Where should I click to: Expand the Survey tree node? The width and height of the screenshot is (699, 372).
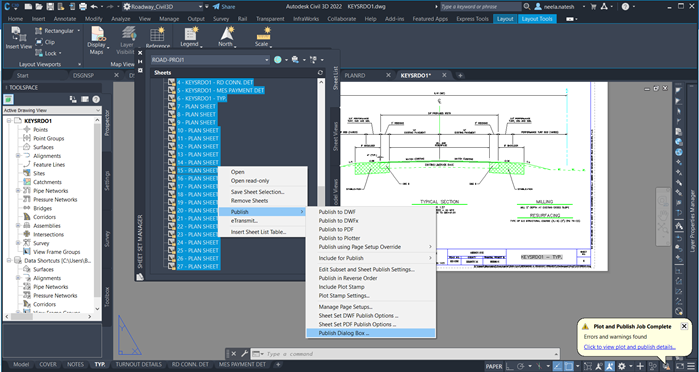coord(18,243)
